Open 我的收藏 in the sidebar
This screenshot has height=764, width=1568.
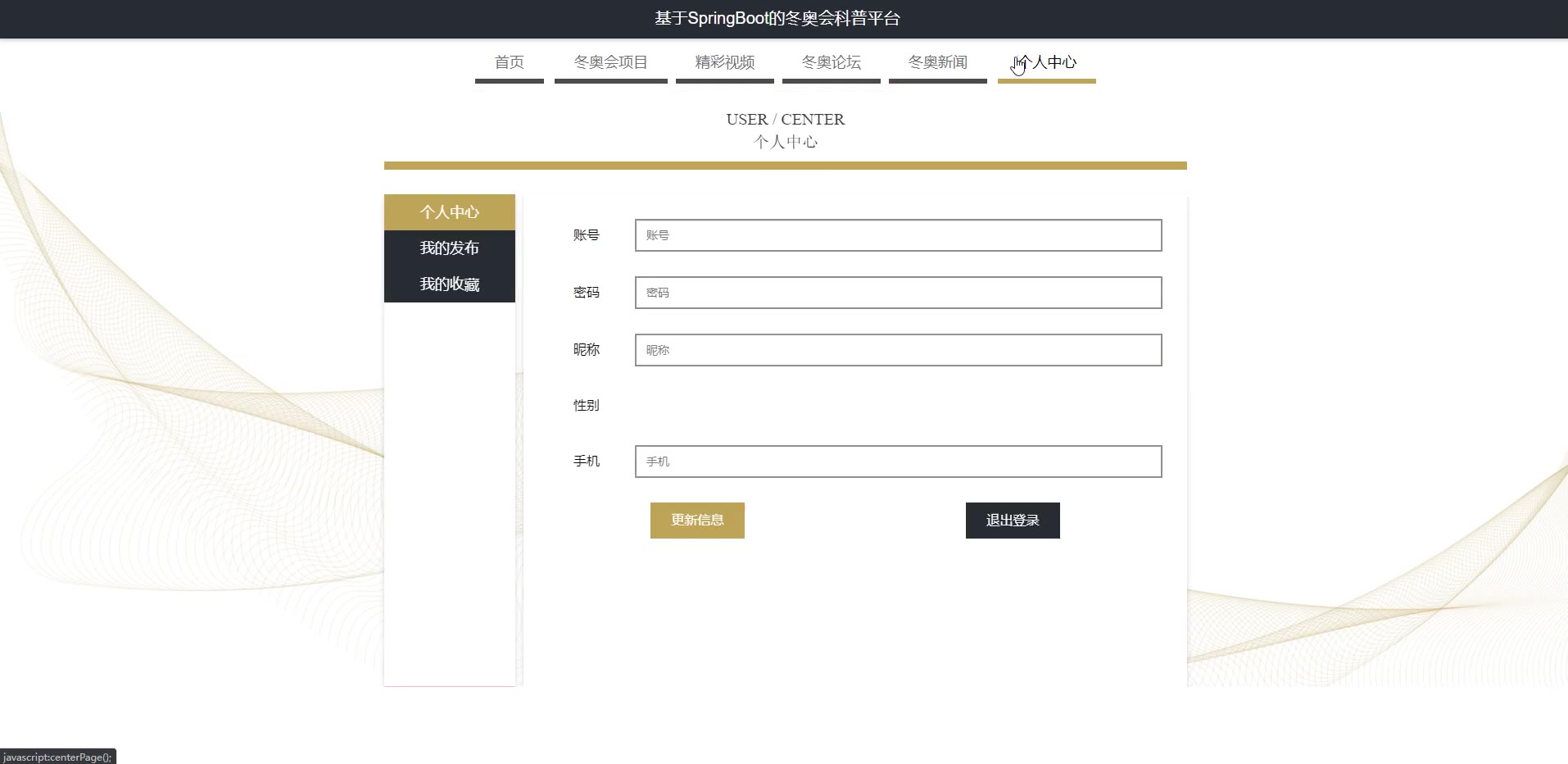click(x=449, y=284)
